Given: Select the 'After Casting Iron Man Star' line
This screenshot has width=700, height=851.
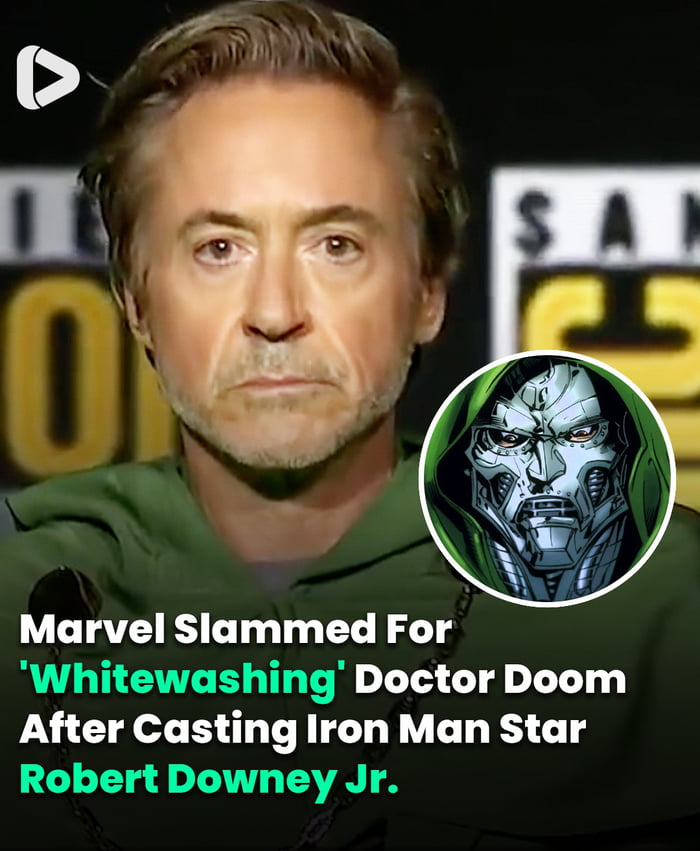Looking at the screenshot, I should [x=303, y=728].
